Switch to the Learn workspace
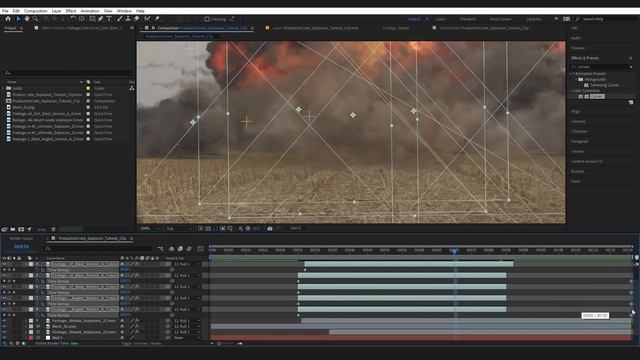640x360 pixels. click(440, 19)
